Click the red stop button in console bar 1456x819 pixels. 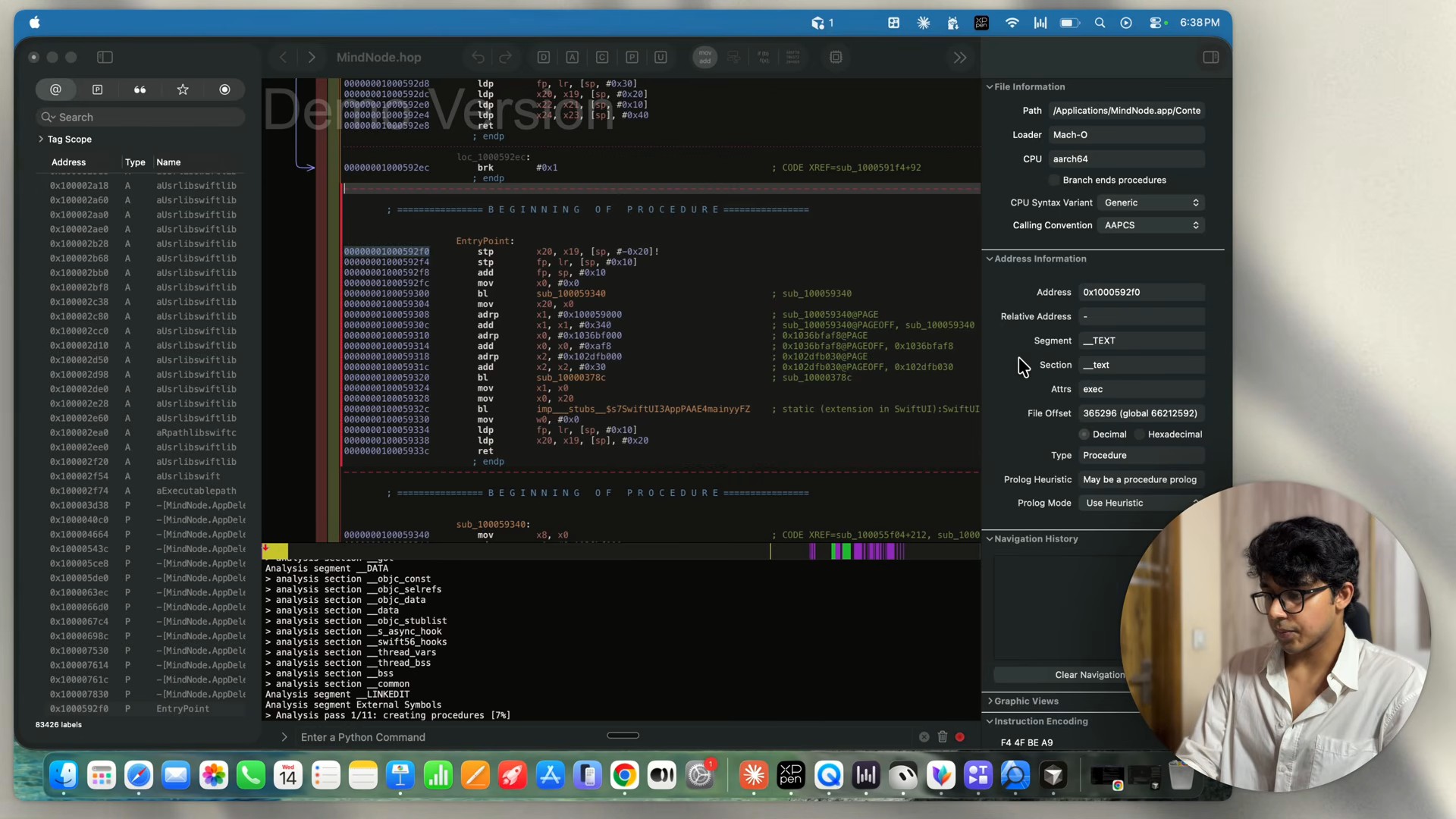960,736
